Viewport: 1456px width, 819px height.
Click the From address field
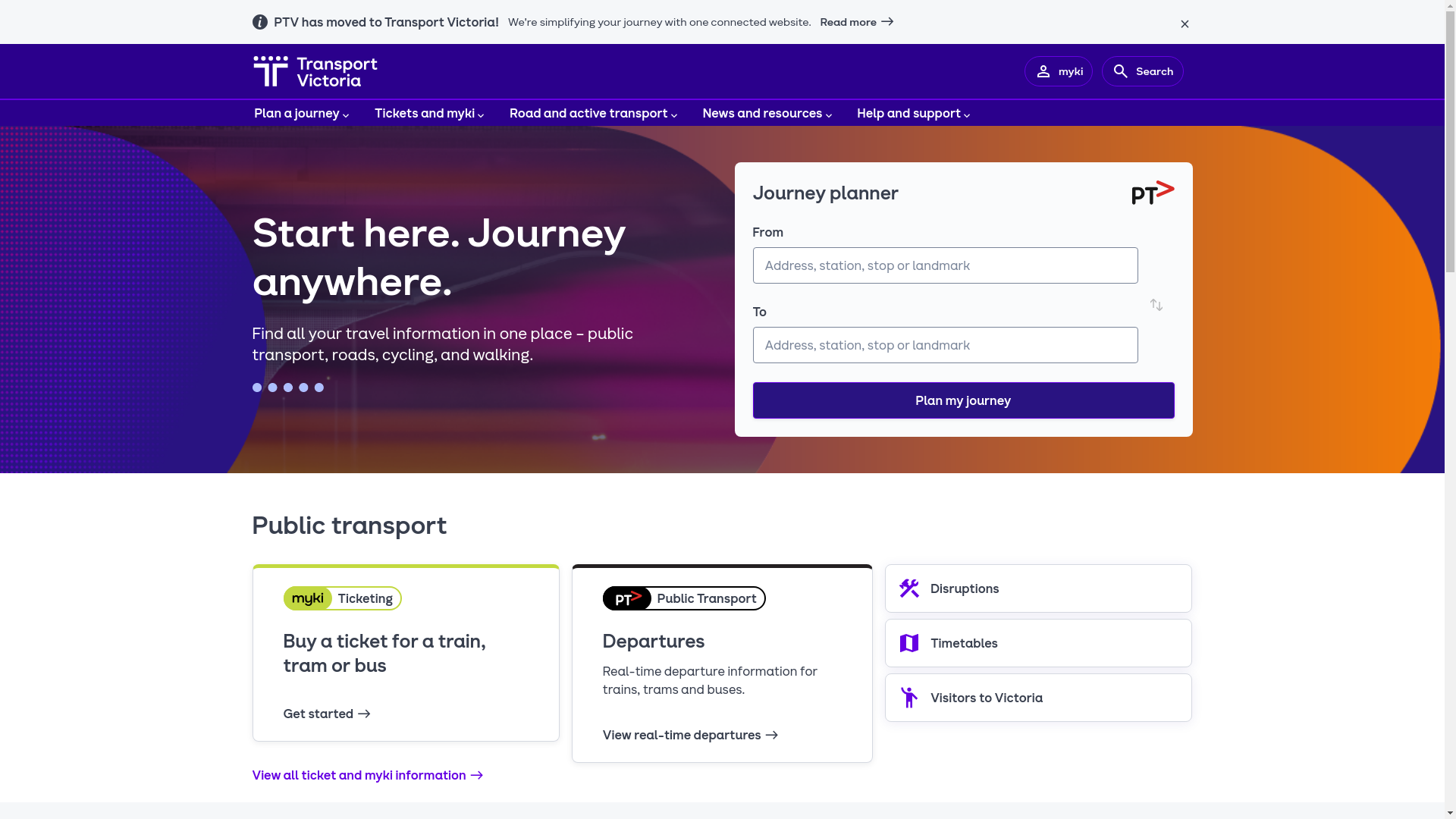(945, 265)
